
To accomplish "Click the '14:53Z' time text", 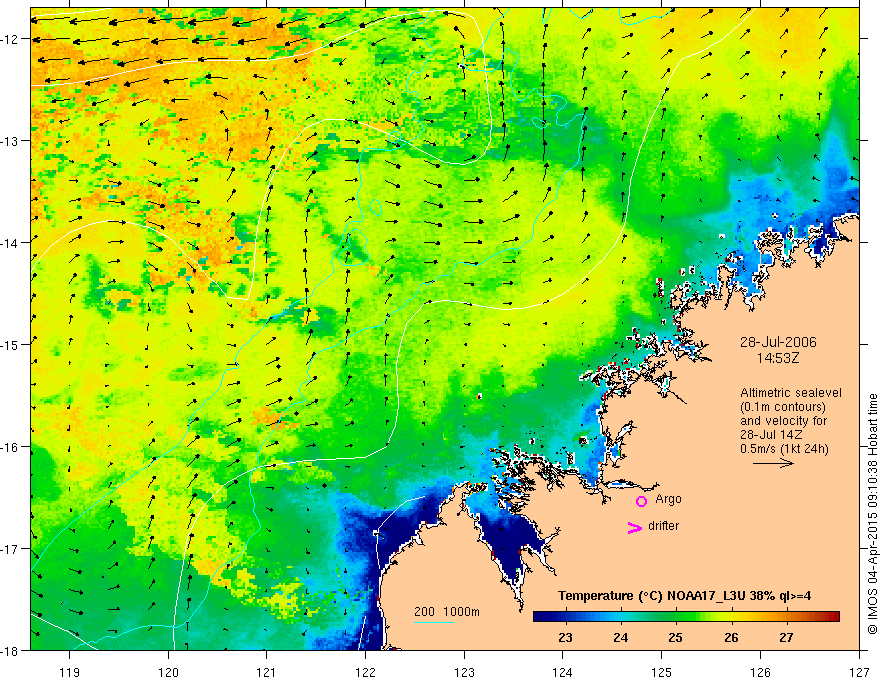I will pos(777,358).
